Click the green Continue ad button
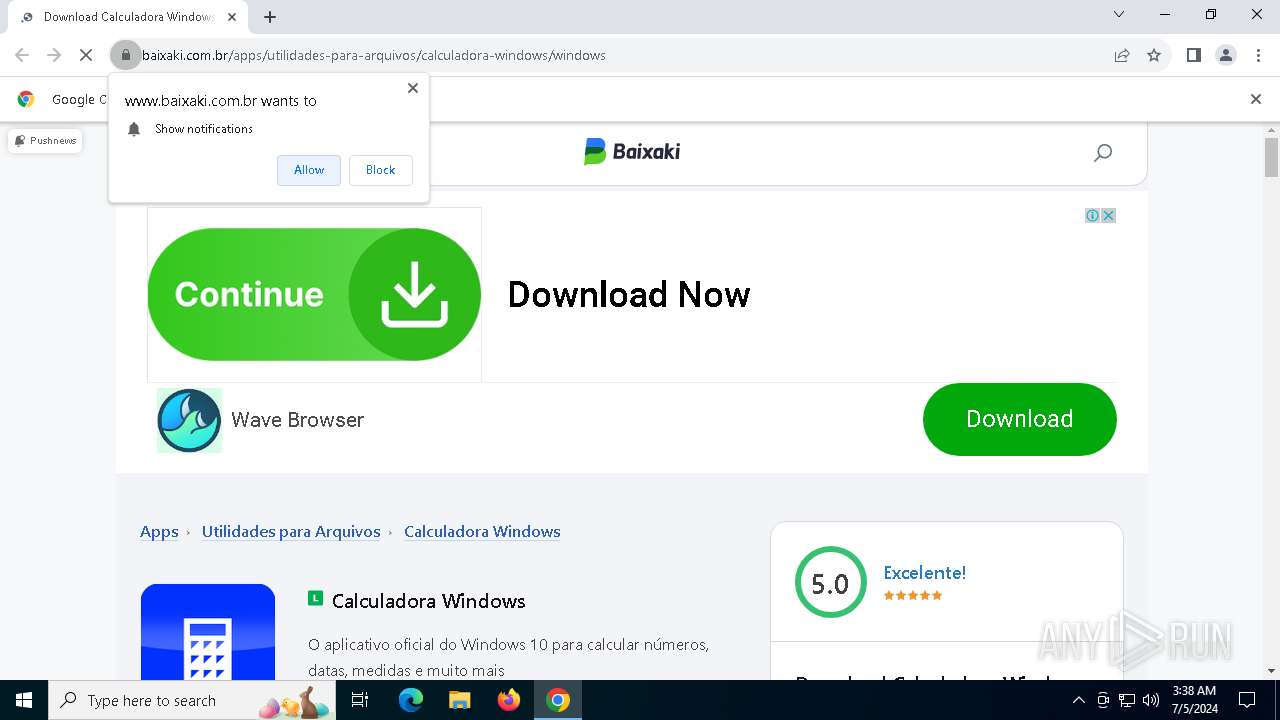The image size is (1280, 720). (x=314, y=294)
